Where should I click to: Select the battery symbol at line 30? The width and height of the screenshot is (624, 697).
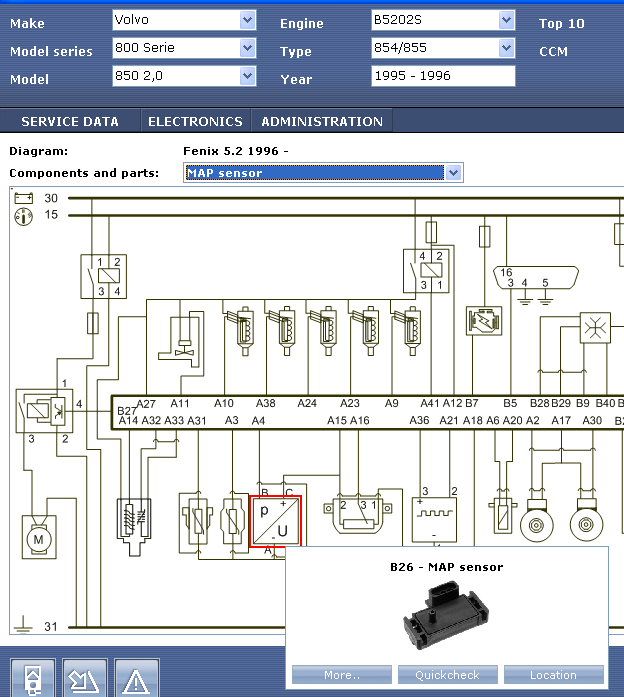tap(24, 198)
